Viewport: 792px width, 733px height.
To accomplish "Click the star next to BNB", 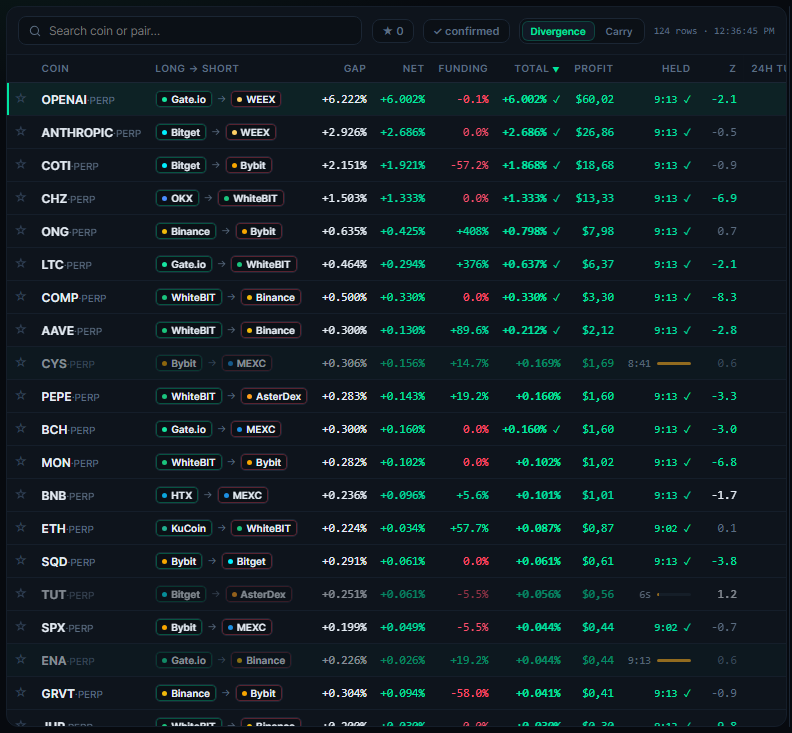I will 21,494.
